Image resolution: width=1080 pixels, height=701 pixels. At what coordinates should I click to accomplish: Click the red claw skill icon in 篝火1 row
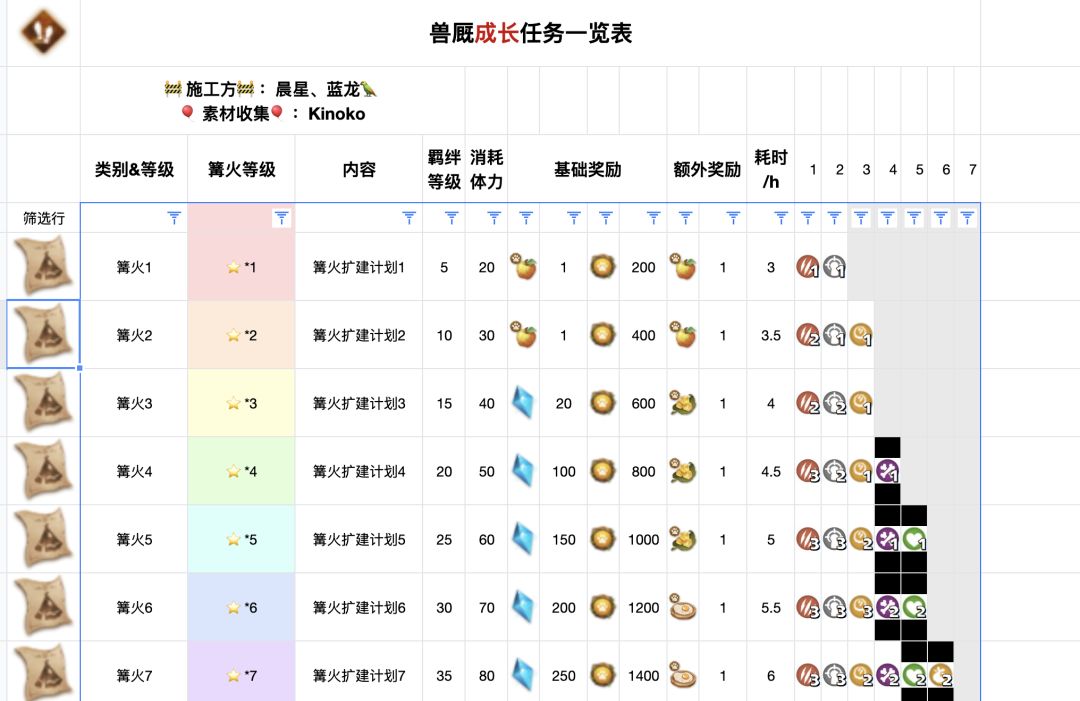[x=807, y=266]
